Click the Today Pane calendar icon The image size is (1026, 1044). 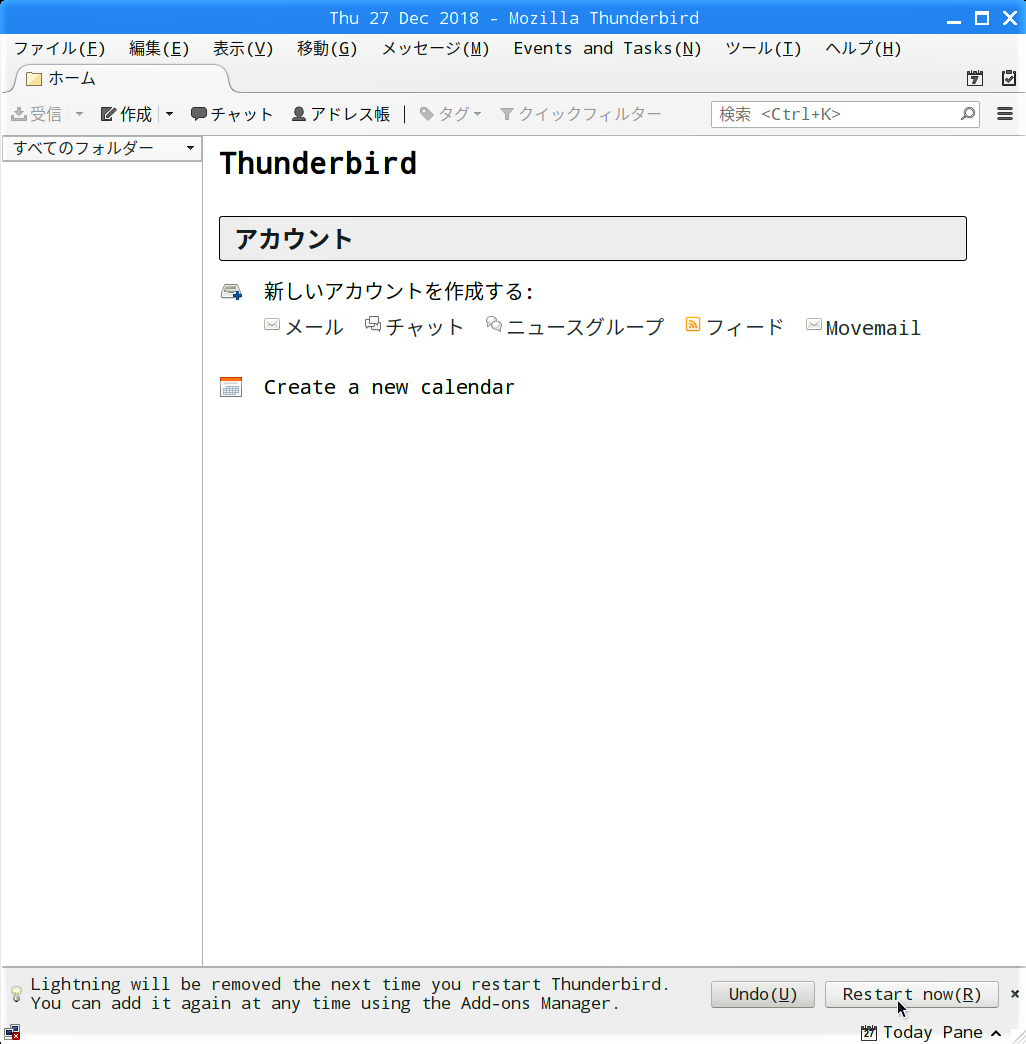point(868,1033)
